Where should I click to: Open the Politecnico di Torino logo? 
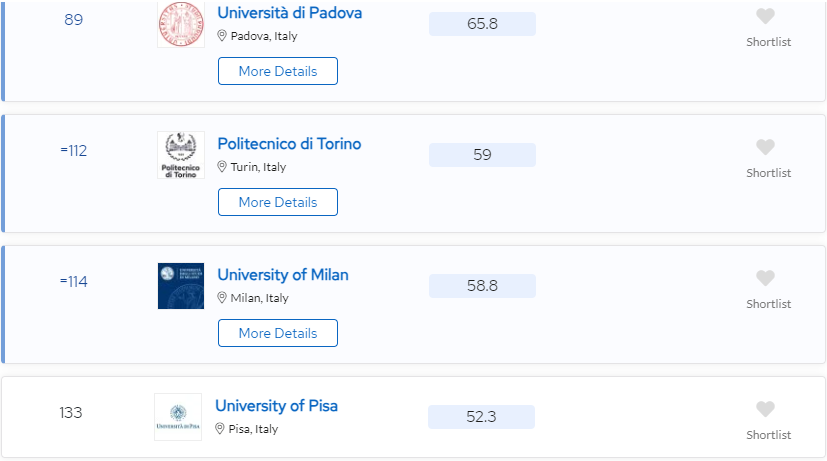pos(181,155)
